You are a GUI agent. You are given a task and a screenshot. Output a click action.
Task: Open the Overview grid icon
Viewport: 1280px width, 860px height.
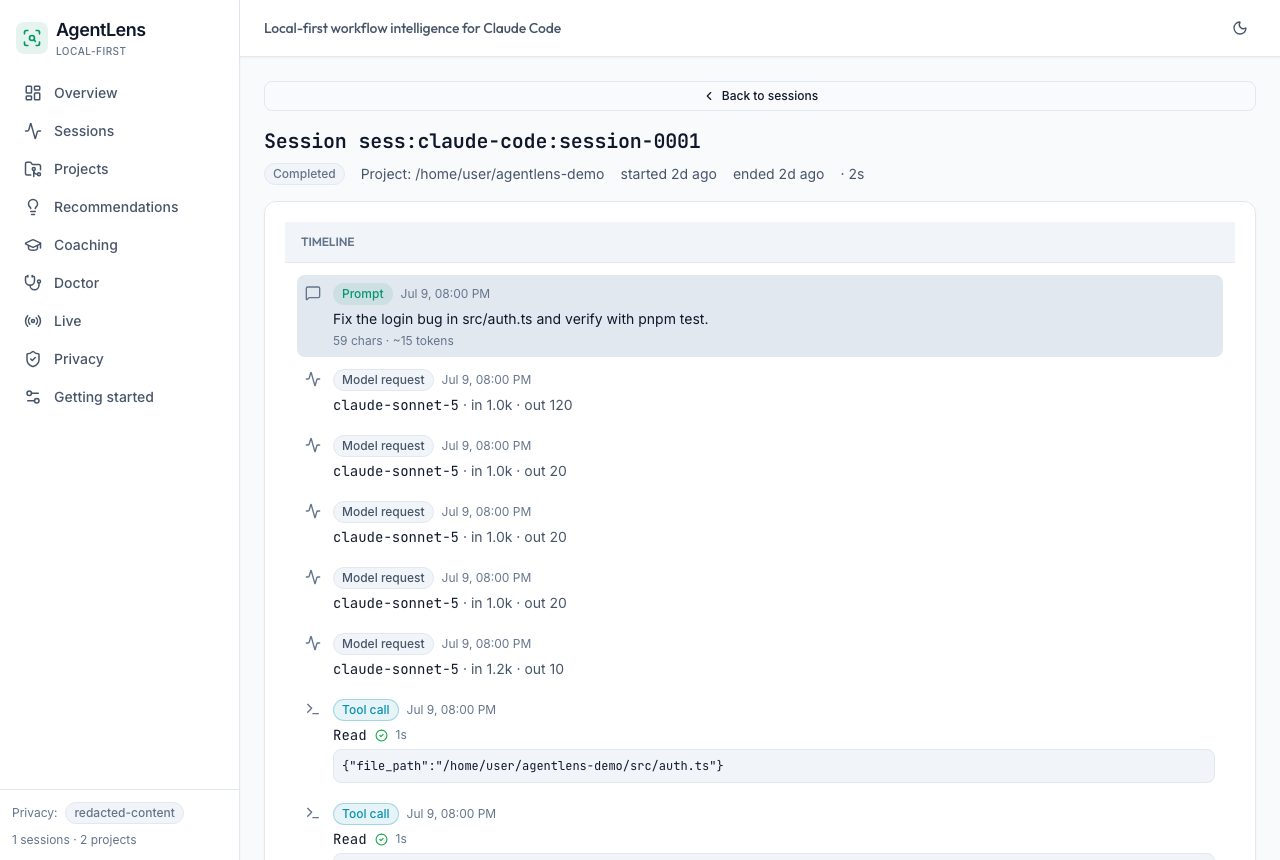(x=33, y=93)
